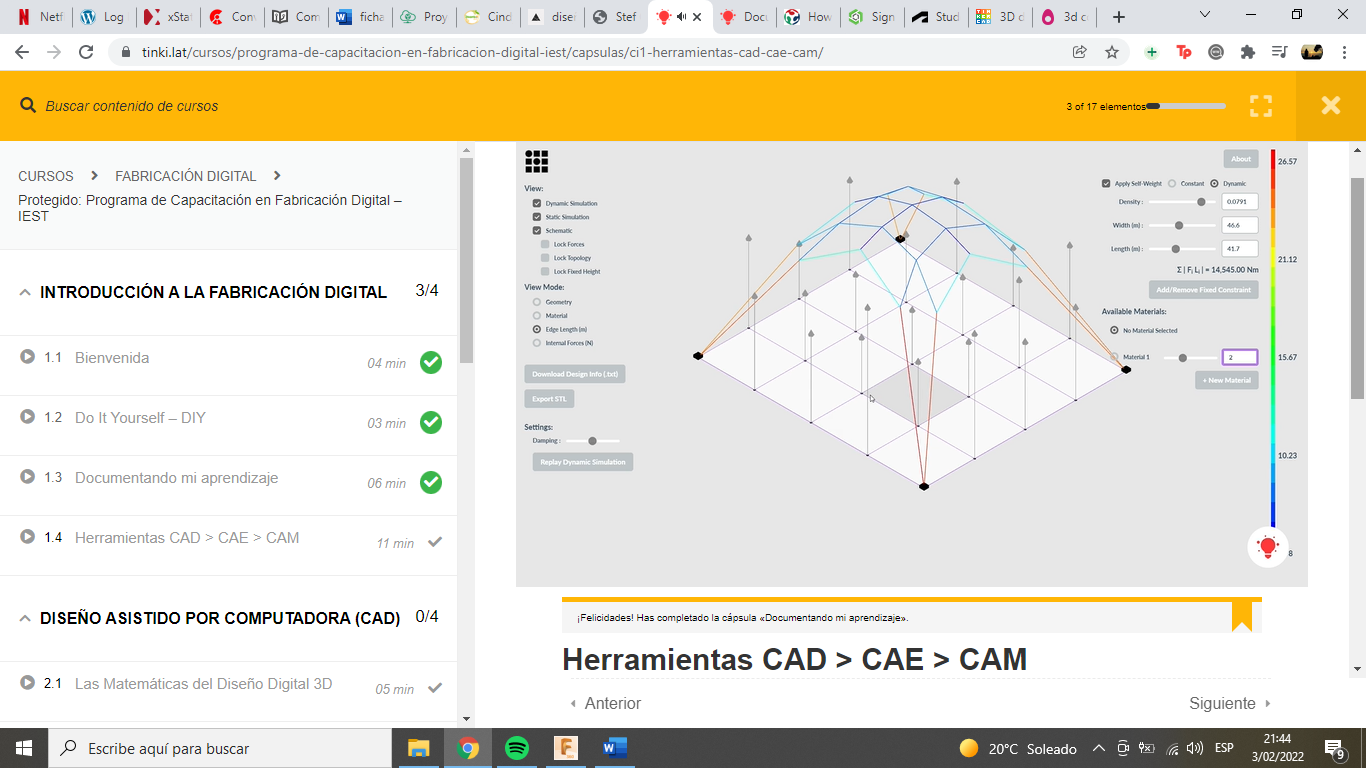The height and width of the screenshot is (768, 1366).
Task: Click the search magnifier icon in course bar
Action: tap(27, 106)
